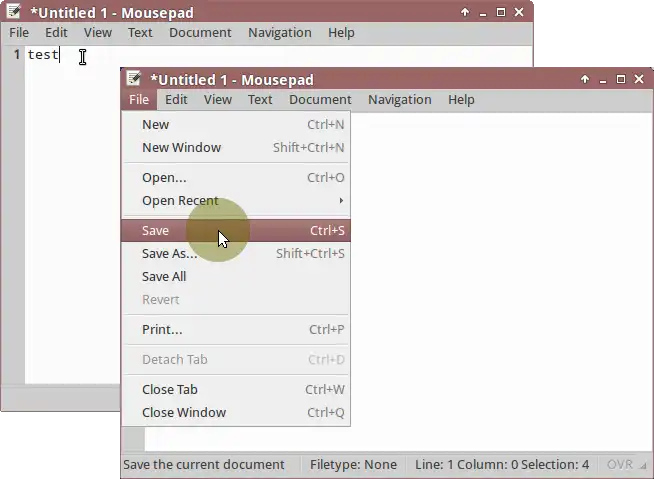Open the Edit menu in front window
Image resolution: width=654 pixels, height=480 pixels.
[176, 100]
